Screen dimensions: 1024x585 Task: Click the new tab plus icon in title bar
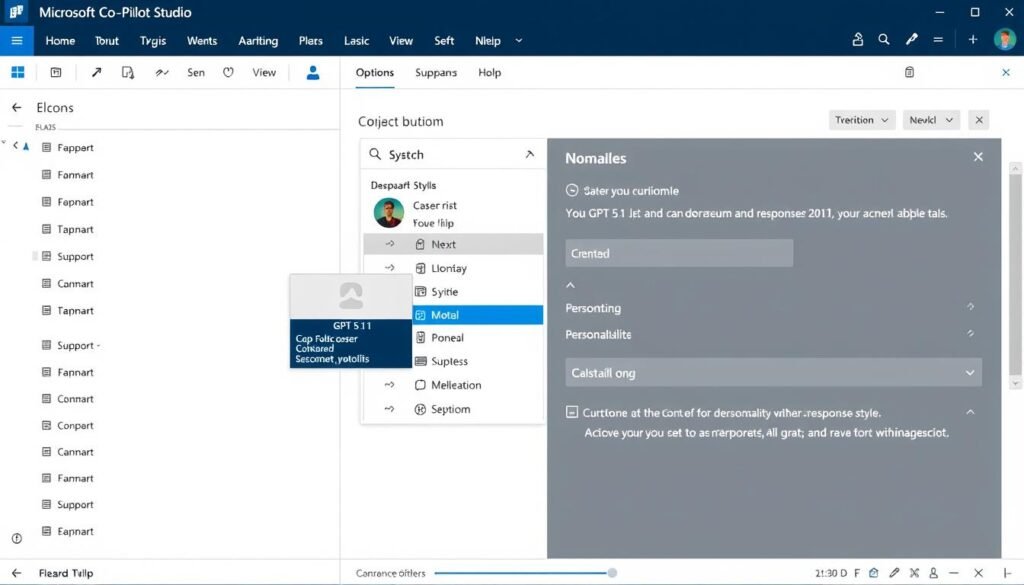pos(971,39)
